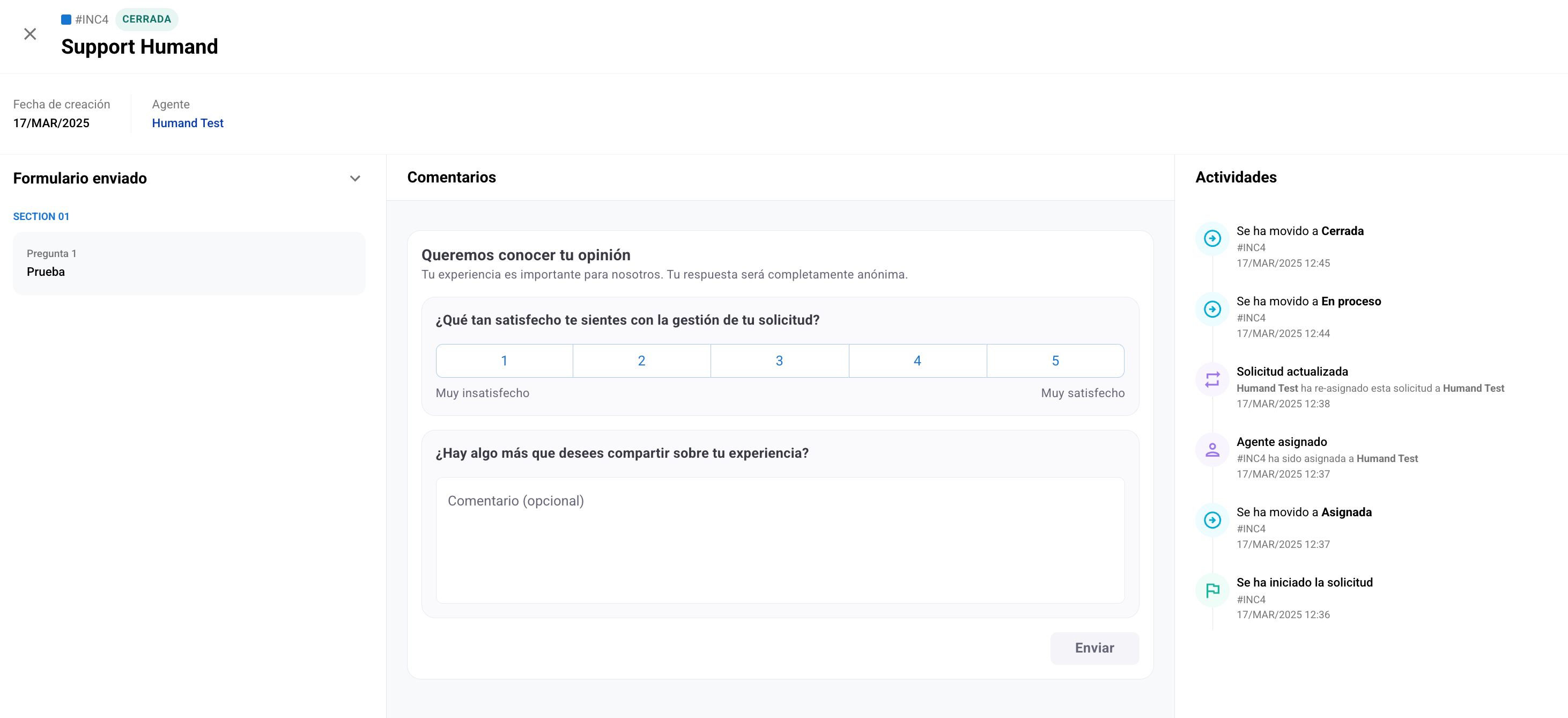Select satisfaction rating 1

[x=504, y=361]
